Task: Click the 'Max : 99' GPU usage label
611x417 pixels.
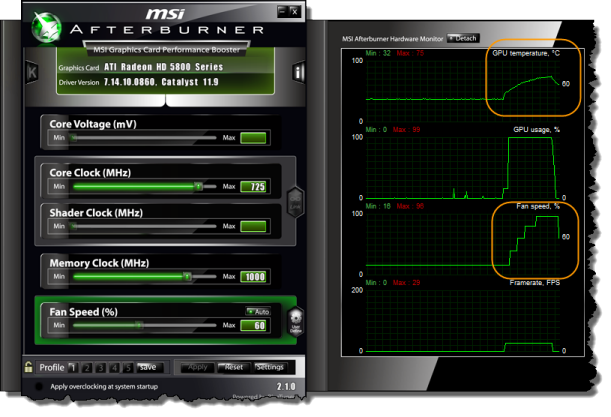Action: pos(406,129)
